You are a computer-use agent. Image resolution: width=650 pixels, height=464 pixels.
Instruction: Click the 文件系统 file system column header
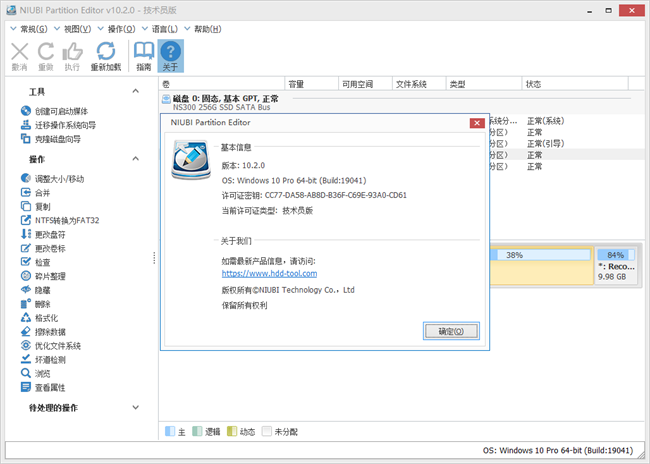click(419, 84)
